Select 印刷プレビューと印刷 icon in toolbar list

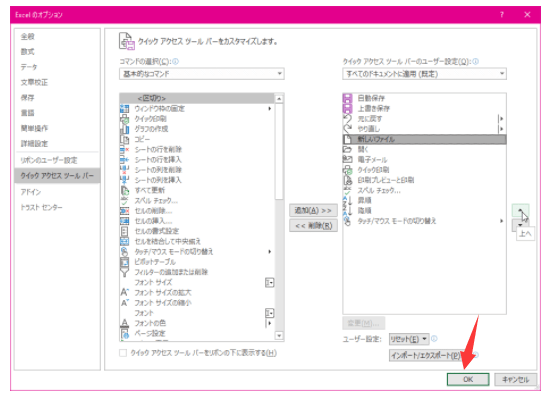[347, 180]
